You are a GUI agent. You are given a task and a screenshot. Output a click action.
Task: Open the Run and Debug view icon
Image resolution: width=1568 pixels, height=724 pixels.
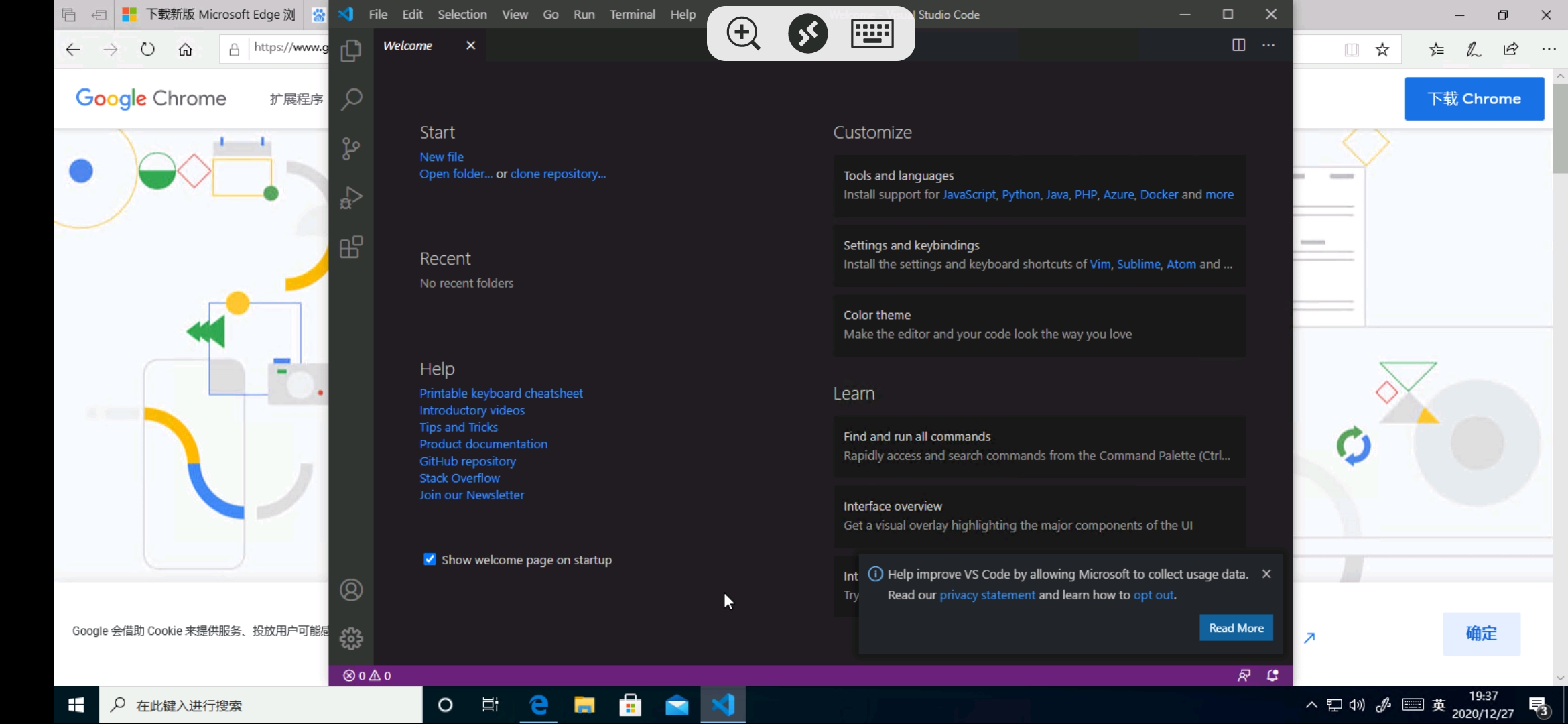click(350, 198)
